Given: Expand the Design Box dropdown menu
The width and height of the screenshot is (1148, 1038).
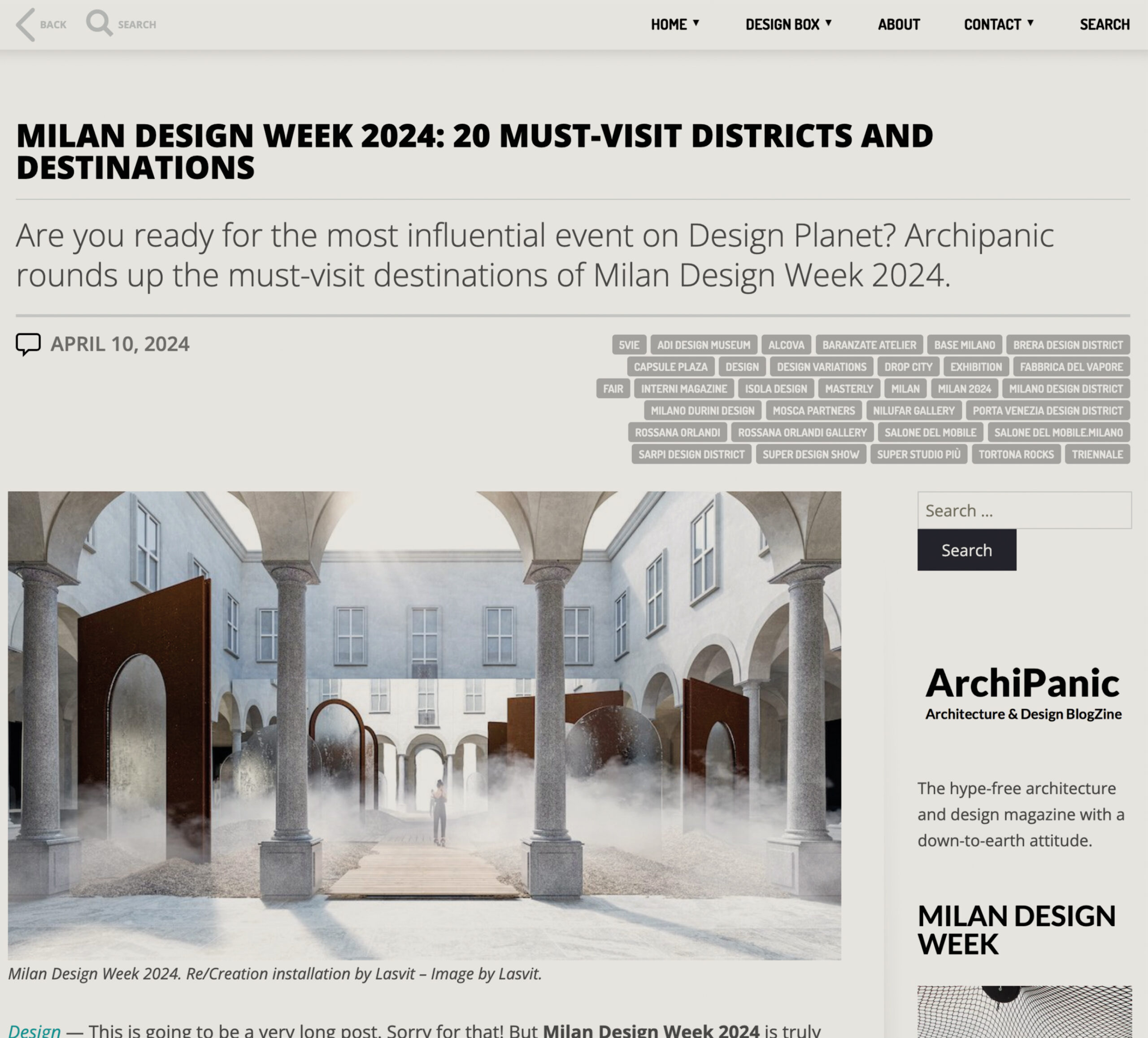Looking at the screenshot, I should 789,25.
